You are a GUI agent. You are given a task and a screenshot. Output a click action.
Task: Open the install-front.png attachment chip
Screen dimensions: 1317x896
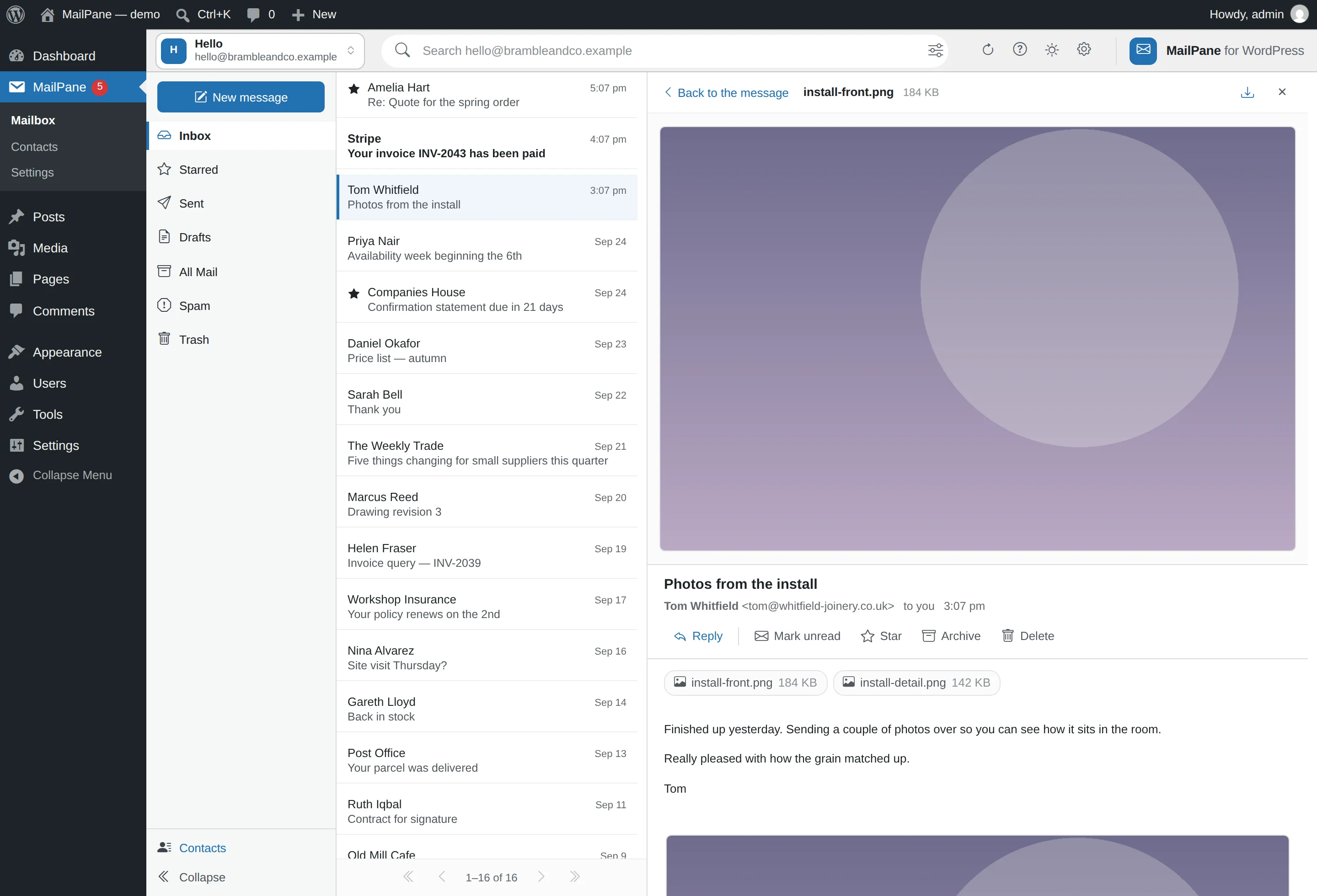(745, 683)
